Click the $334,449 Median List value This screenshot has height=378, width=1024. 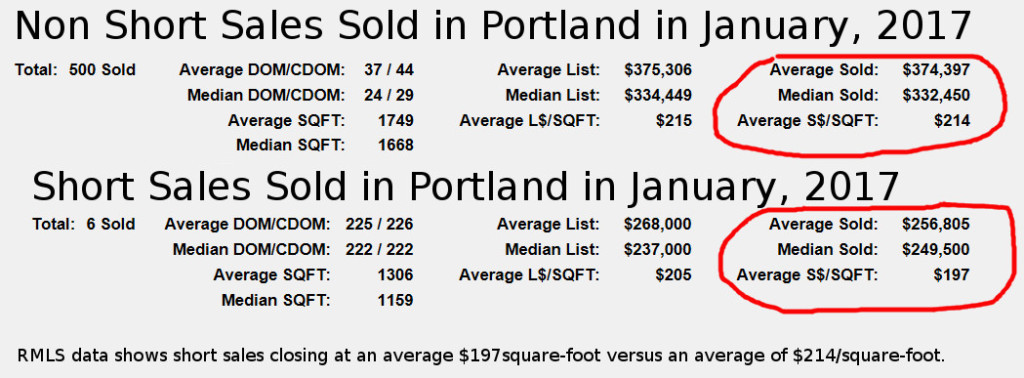click(x=658, y=95)
